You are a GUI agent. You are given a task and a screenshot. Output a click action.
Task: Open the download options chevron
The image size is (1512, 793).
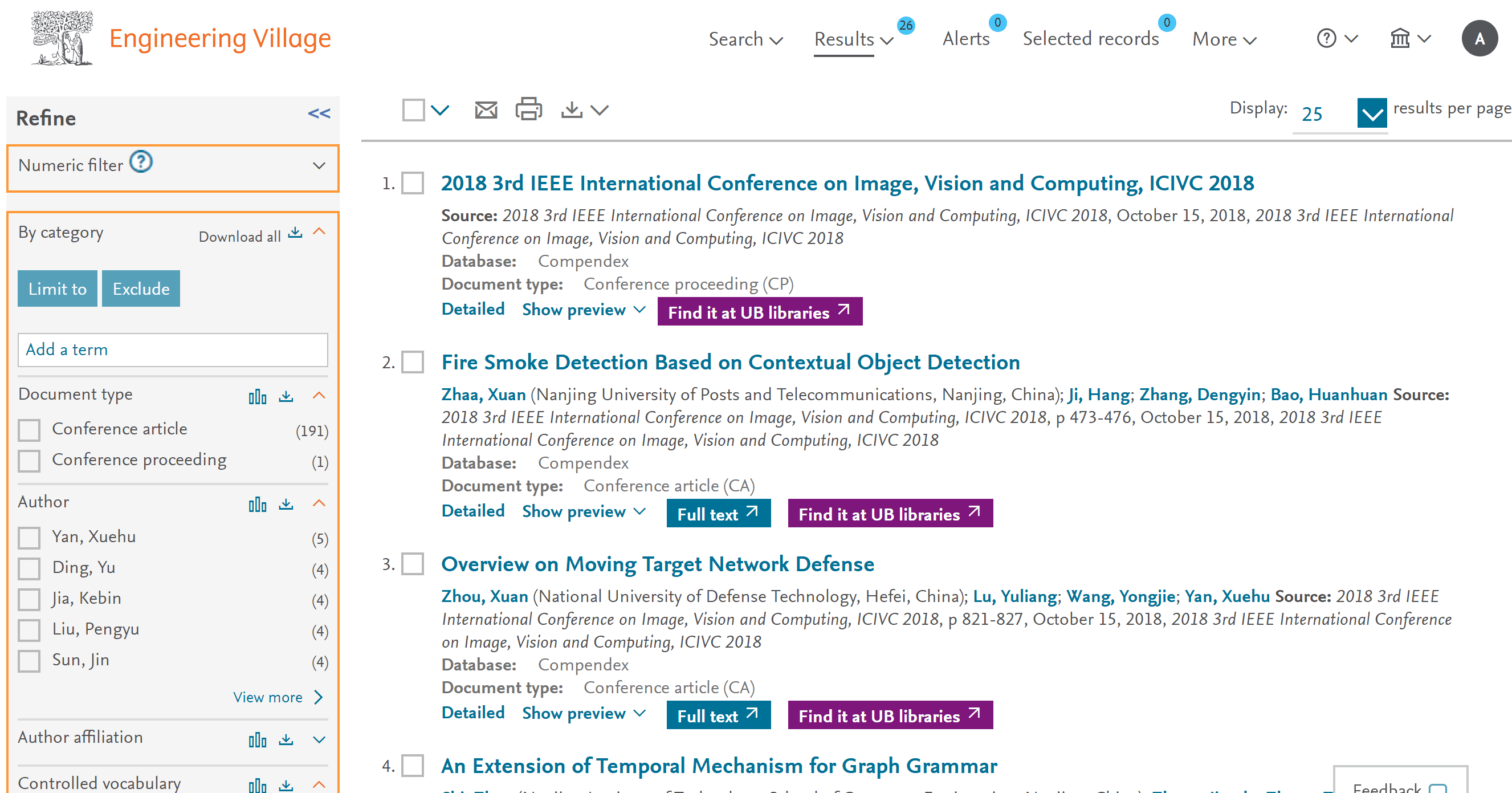(x=598, y=110)
